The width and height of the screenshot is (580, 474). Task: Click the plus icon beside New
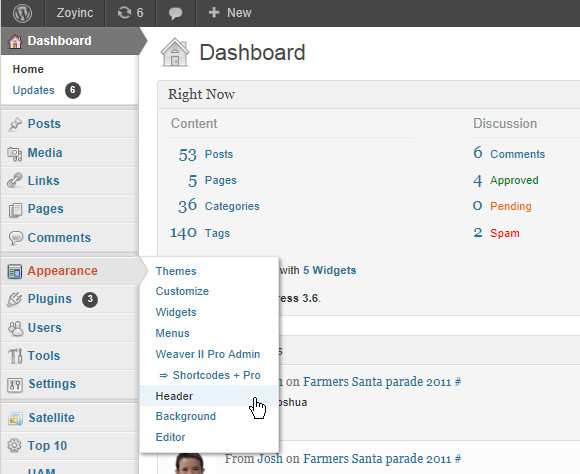click(214, 13)
